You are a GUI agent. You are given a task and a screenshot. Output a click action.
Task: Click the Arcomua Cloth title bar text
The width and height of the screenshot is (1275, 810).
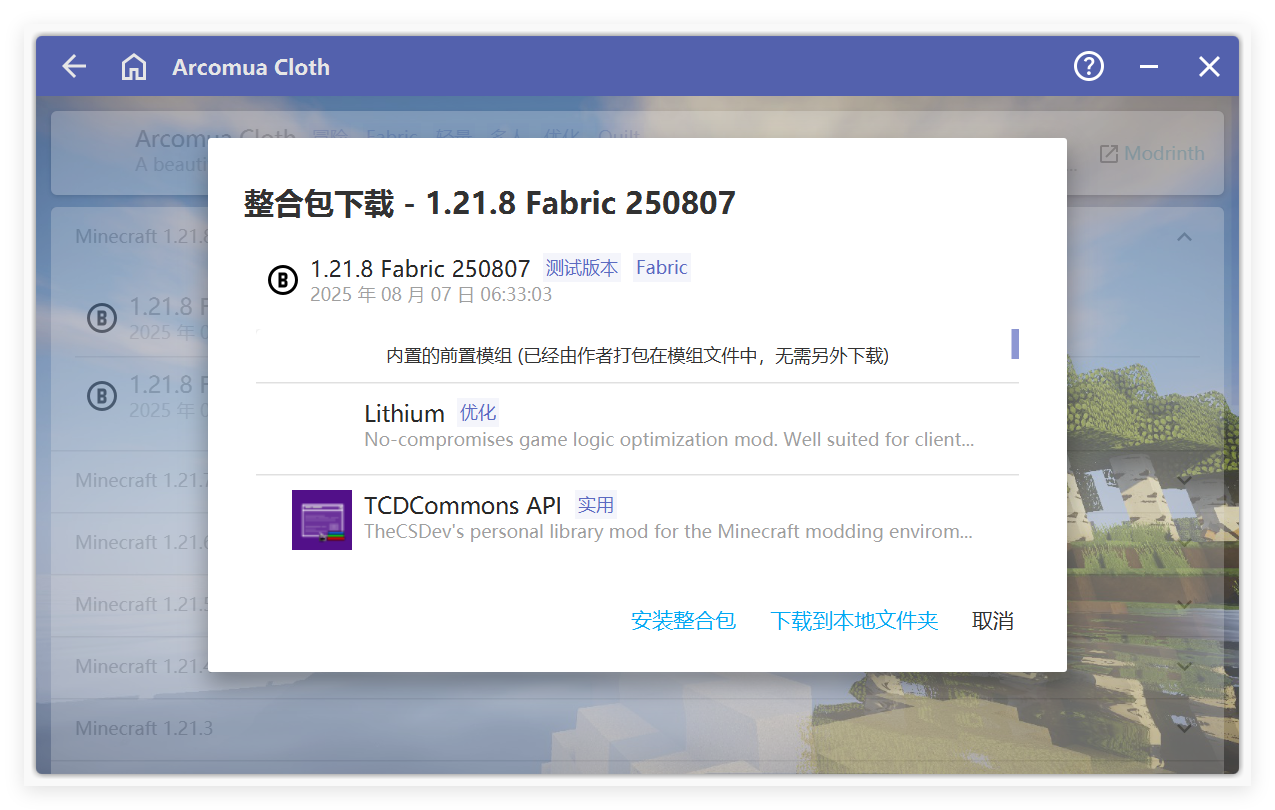click(x=251, y=67)
